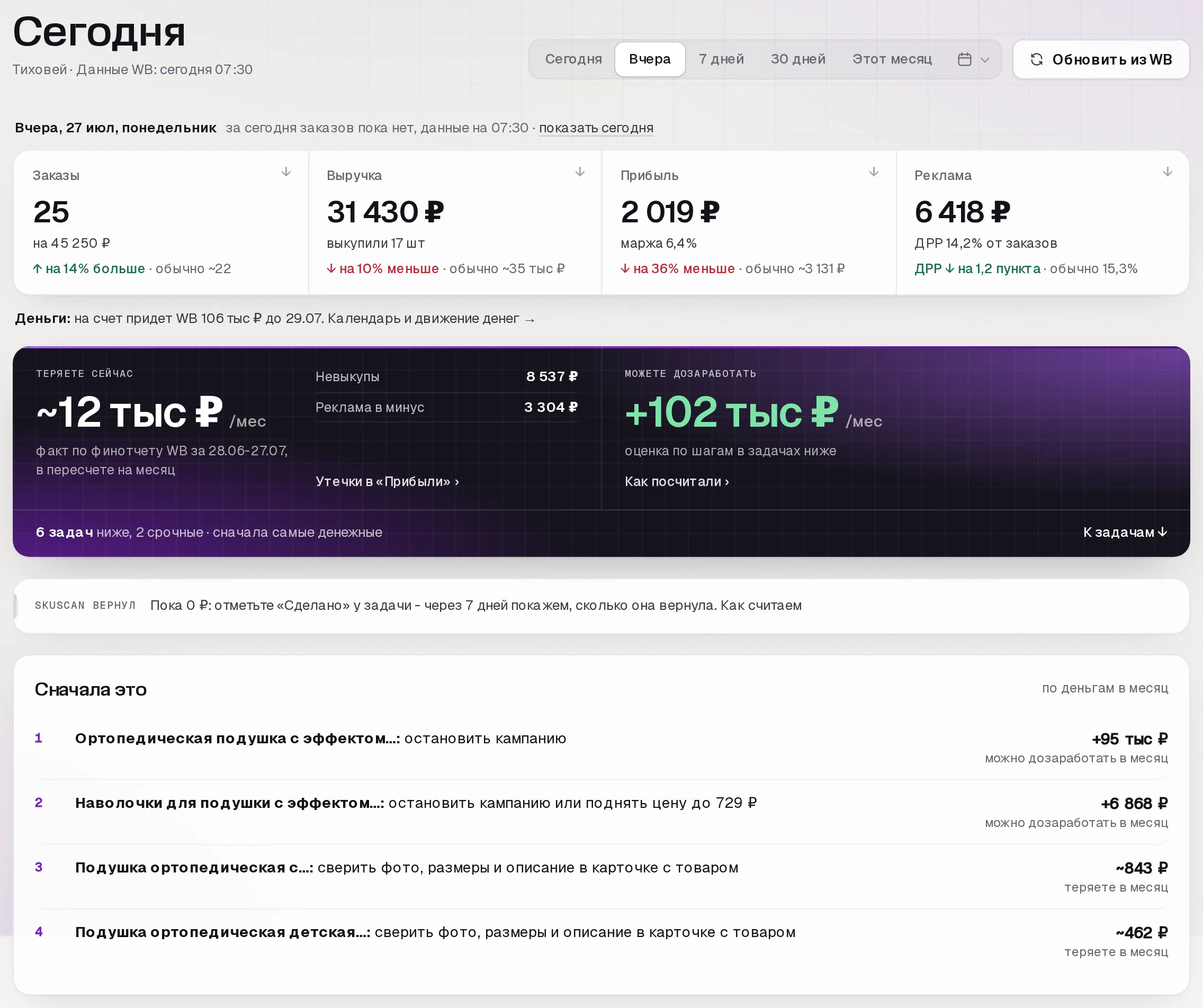
Task: Click the 25 orders value
Action: (51, 212)
